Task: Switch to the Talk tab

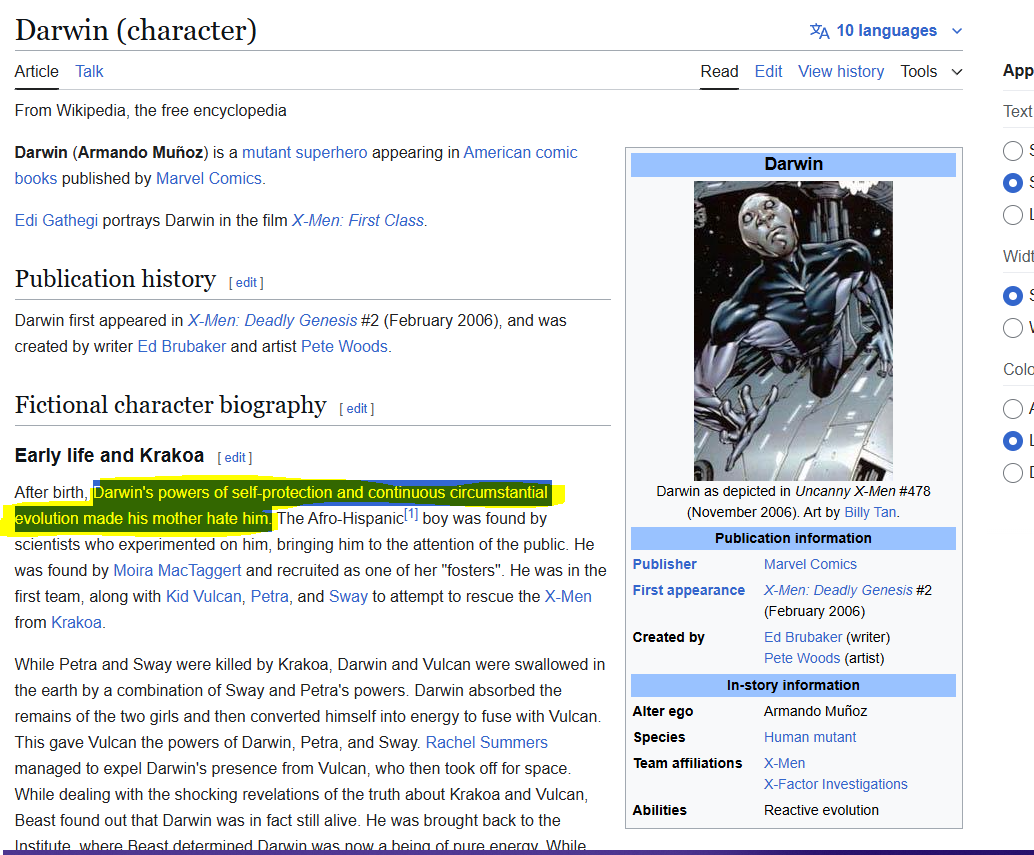Action: pos(89,71)
